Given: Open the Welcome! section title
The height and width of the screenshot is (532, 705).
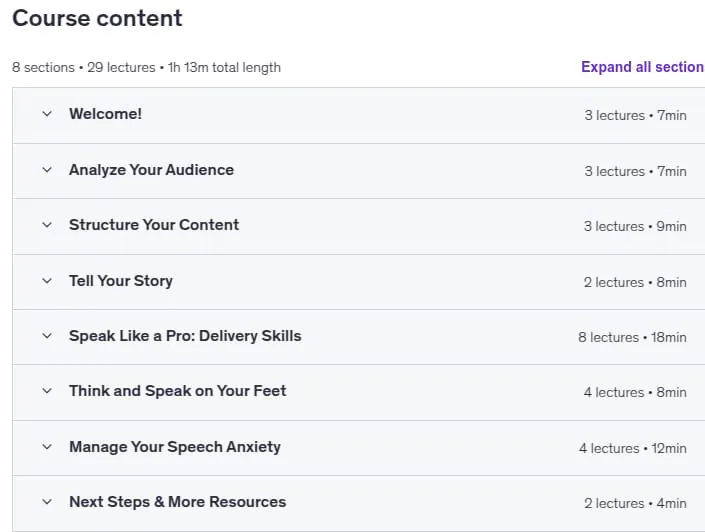Looking at the screenshot, I should (x=105, y=114).
